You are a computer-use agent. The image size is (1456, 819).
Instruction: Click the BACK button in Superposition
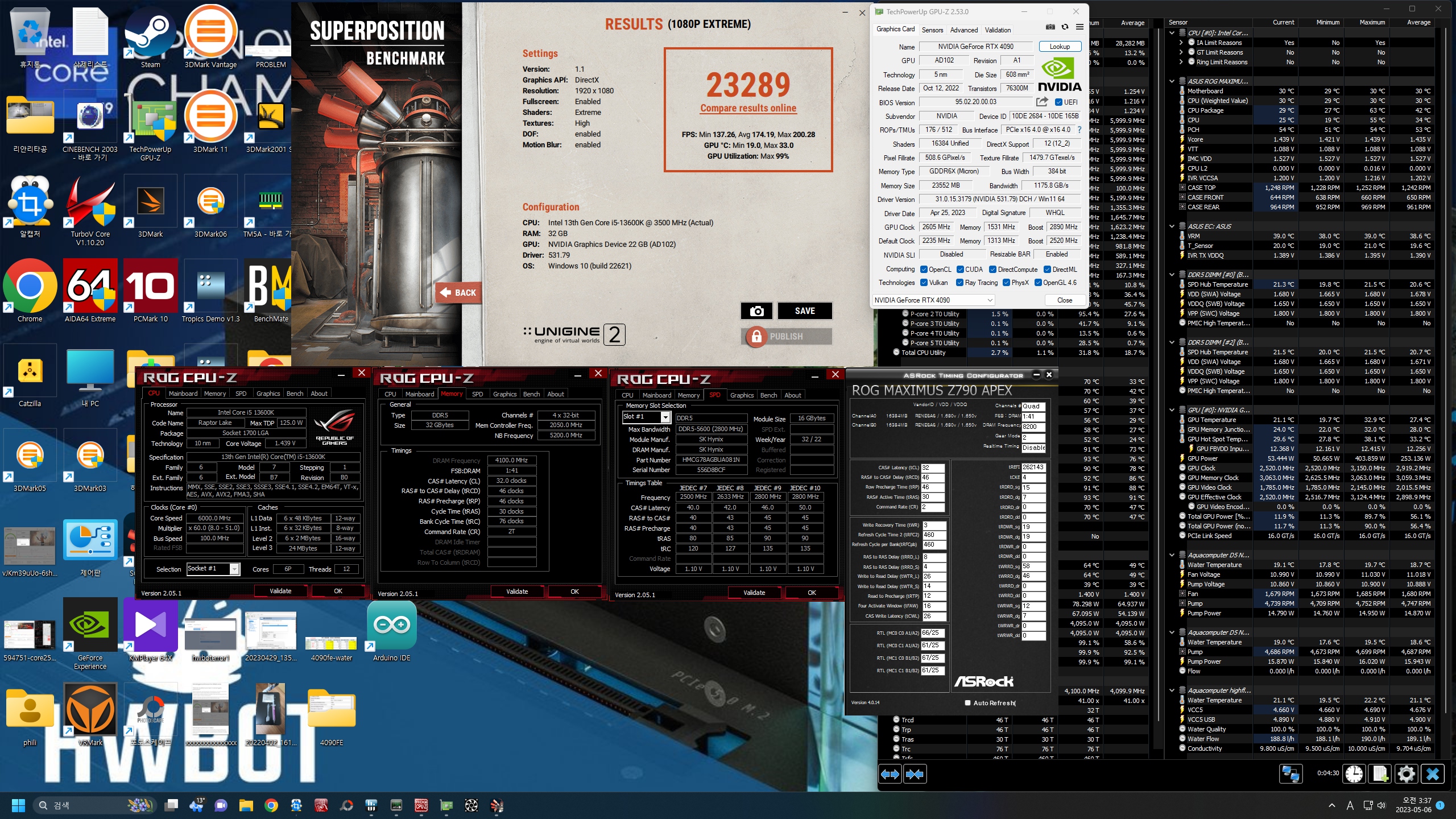[x=458, y=292]
